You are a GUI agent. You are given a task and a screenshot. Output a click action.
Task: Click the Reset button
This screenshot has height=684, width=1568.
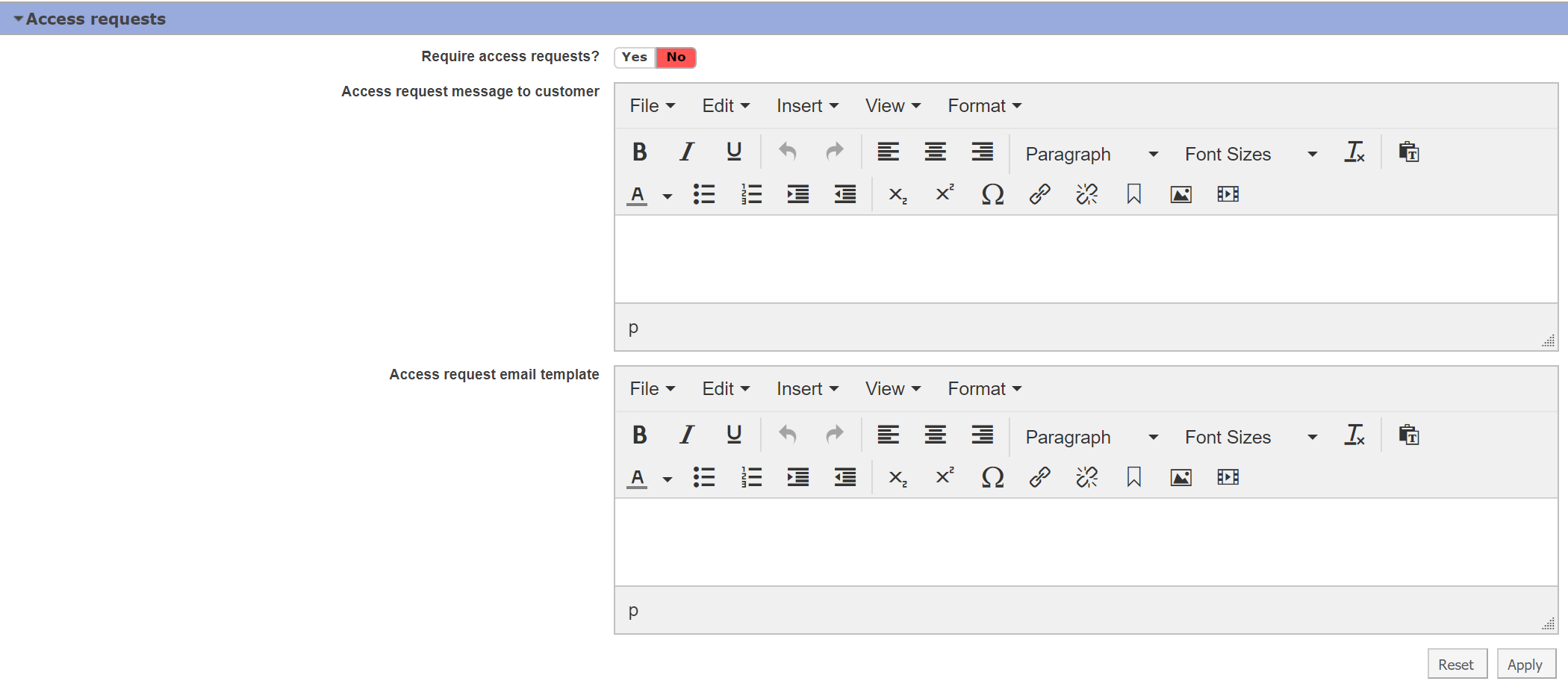(x=1456, y=665)
